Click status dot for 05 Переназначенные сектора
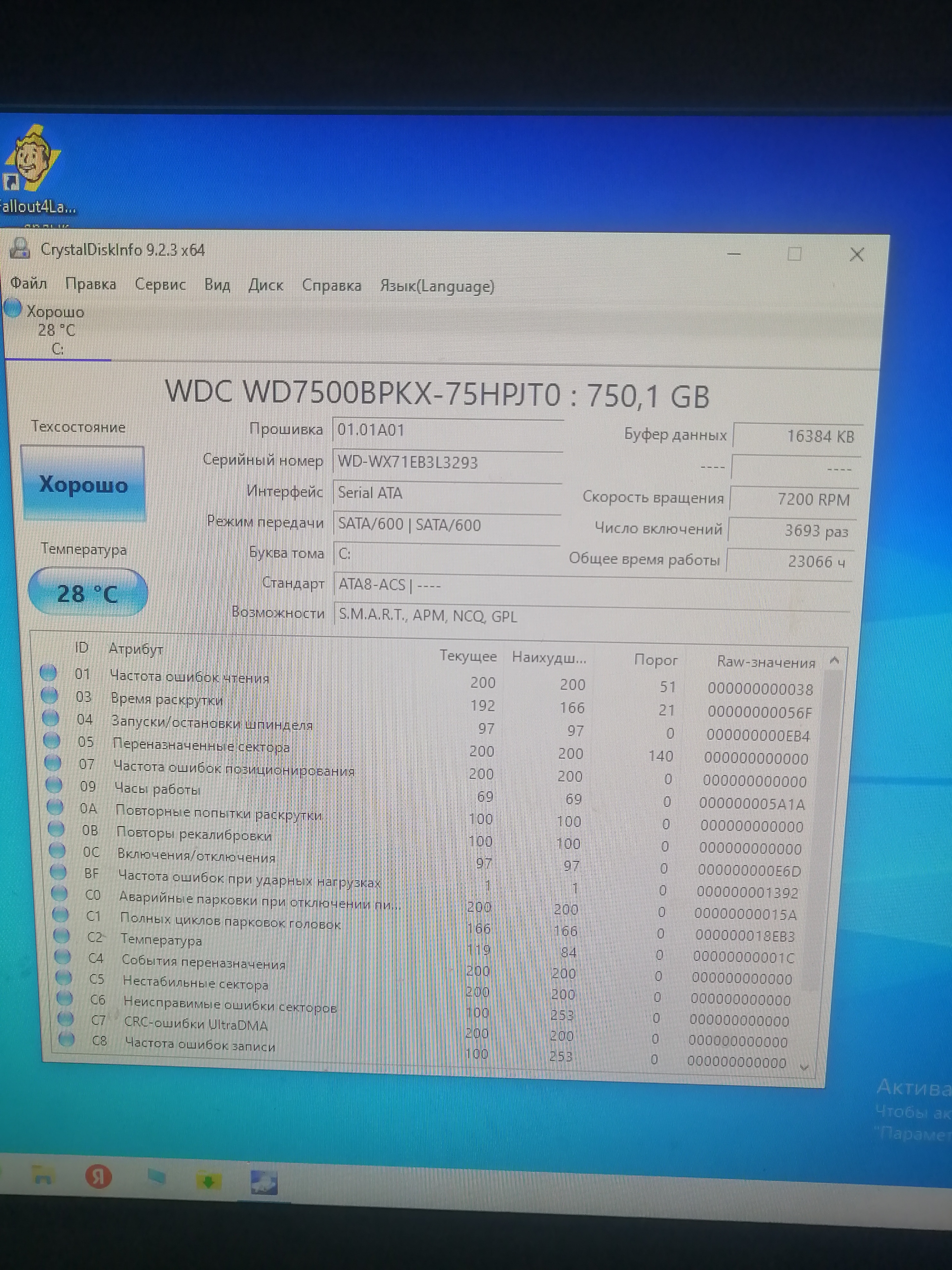Screen dimensions: 952x1270 pyautogui.click(x=52, y=740)
